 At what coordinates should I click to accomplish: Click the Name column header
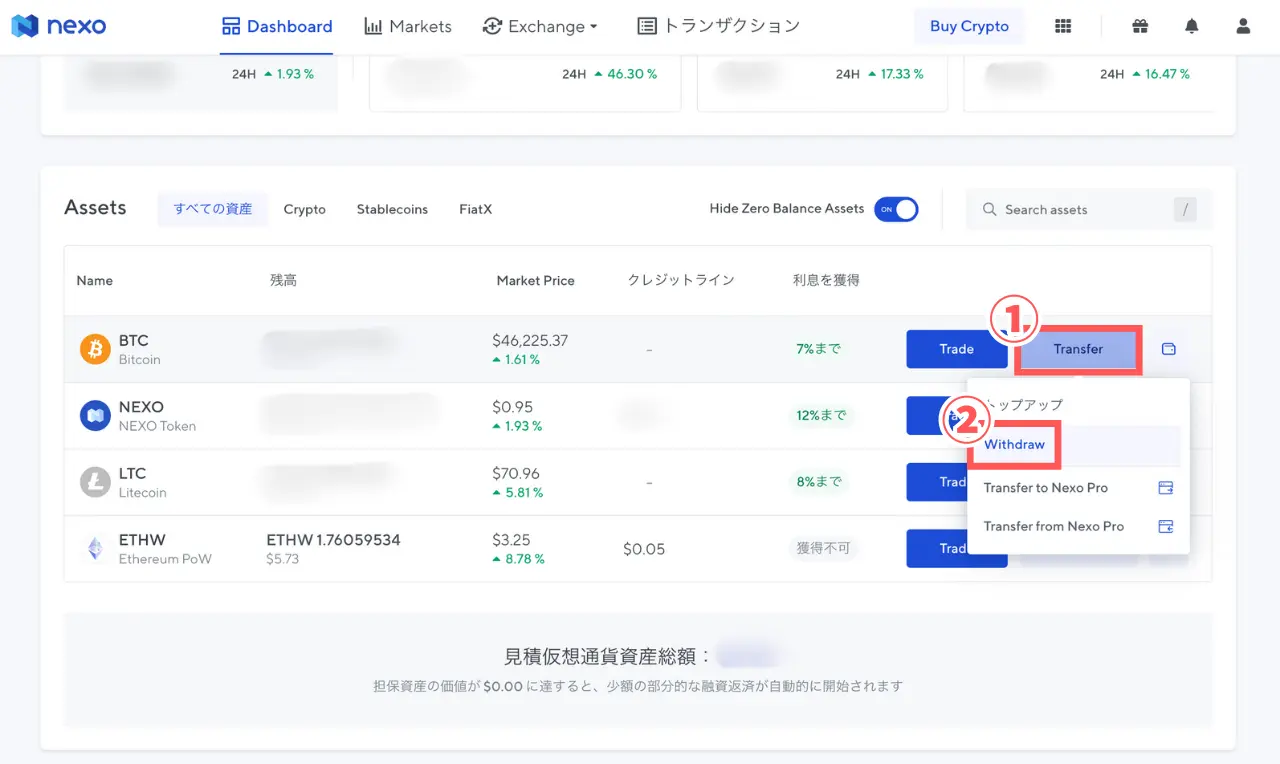click(95, 281)
